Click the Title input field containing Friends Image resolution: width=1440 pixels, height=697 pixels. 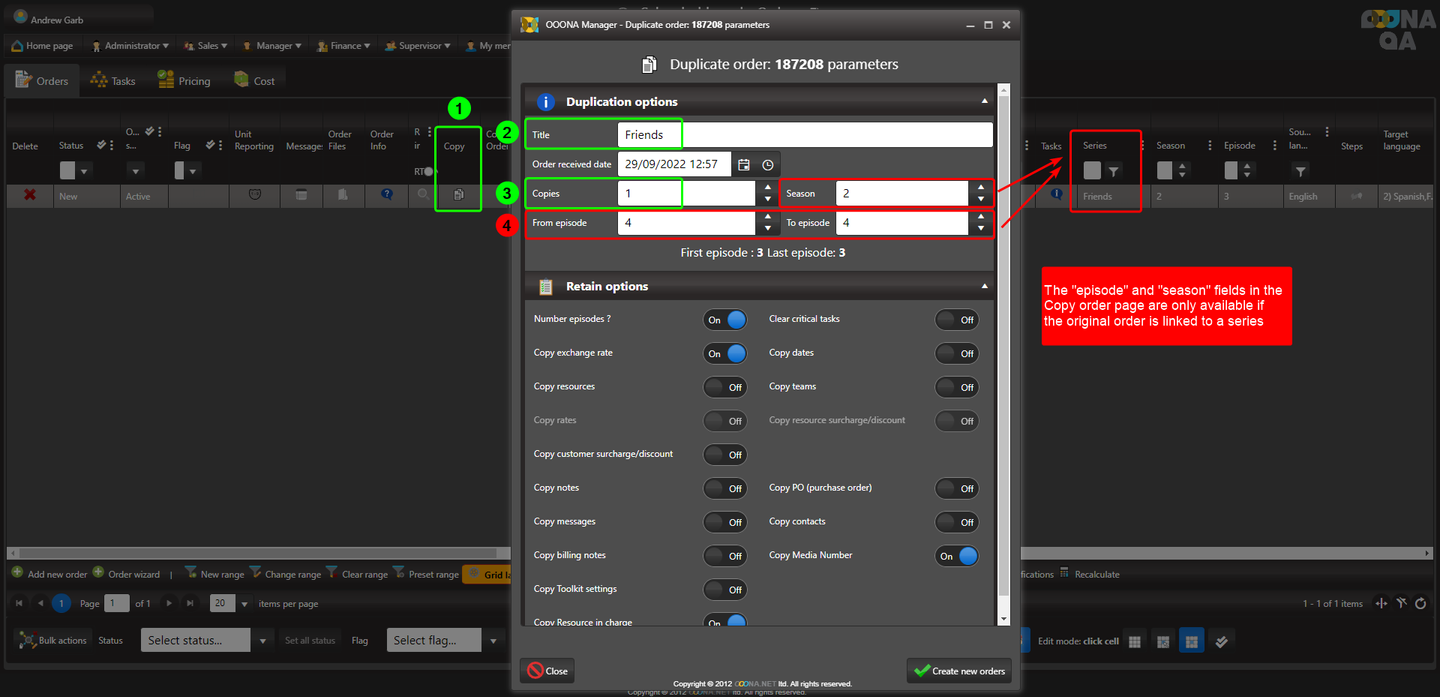click(x=804, y=135)
